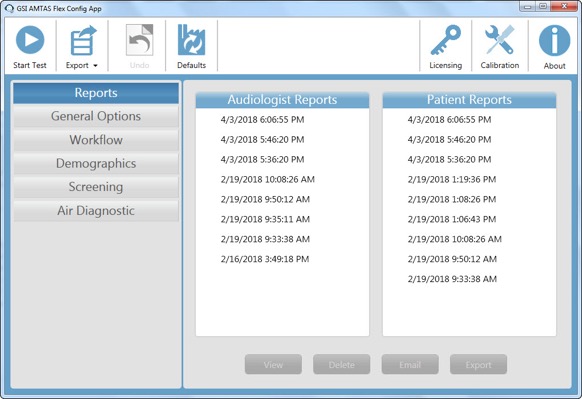Switch to General Options tab
582x399 pixels.
[x=96, y=116]
